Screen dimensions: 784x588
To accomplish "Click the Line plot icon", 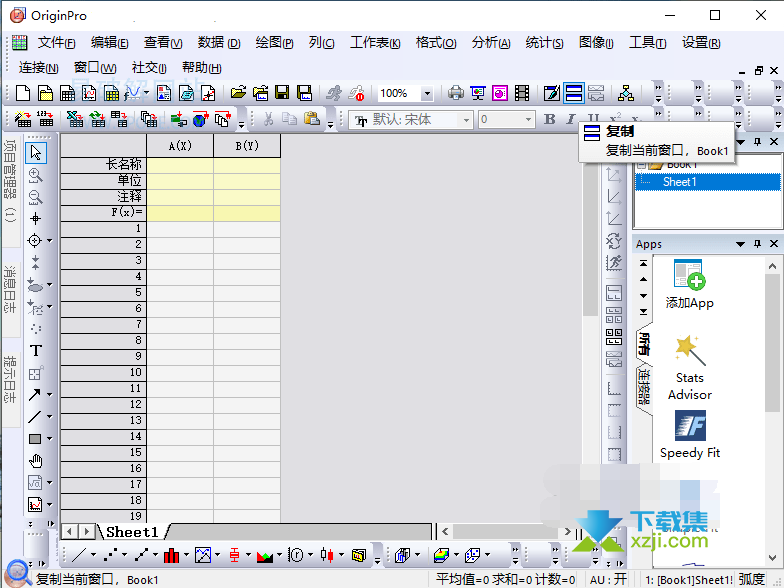I will point(79,555).
